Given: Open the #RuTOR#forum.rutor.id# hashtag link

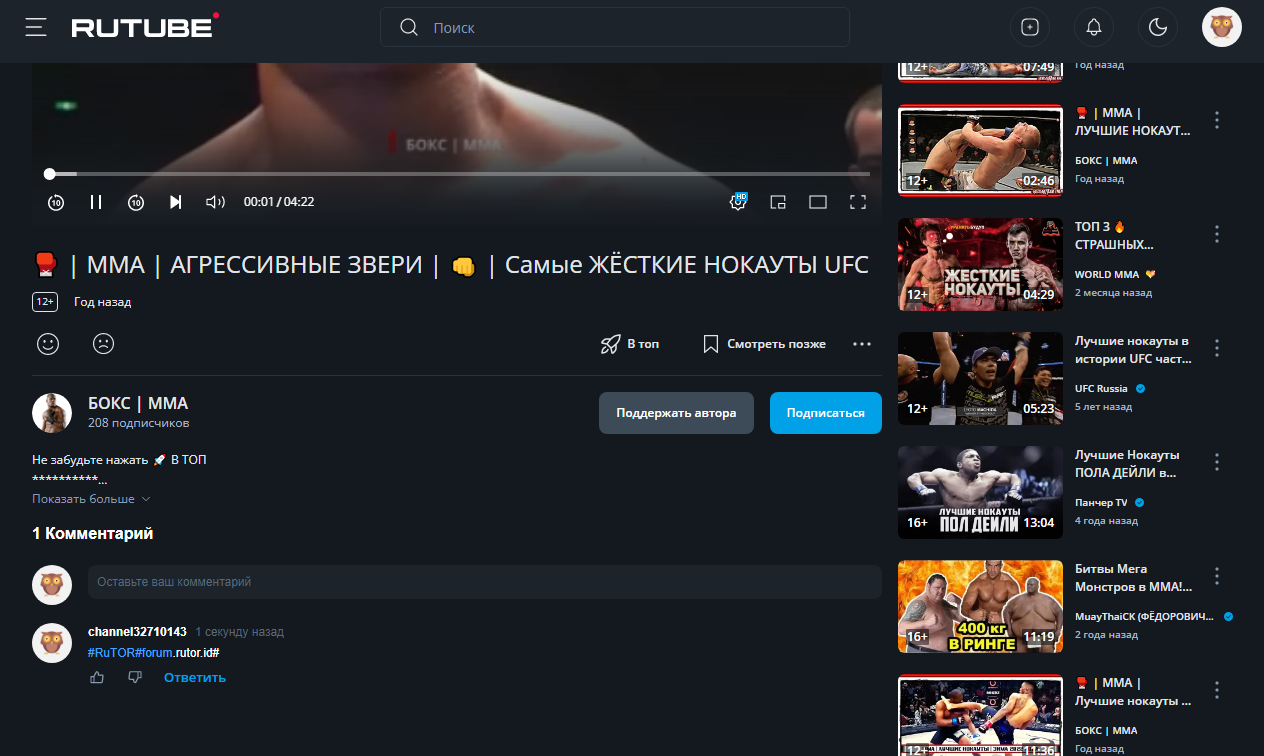Looking at the screenshot, I should pyautogui.click(x=153, y=652).
